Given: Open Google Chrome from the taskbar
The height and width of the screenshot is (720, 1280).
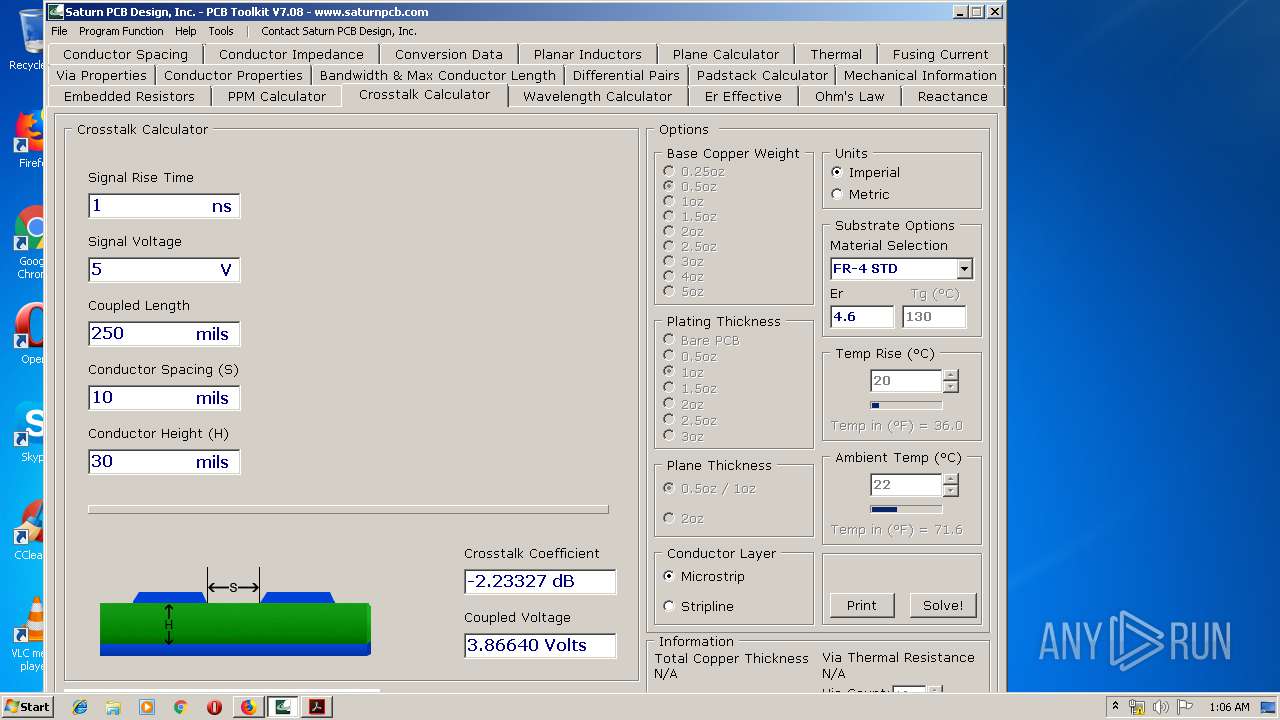Looking at the screenshot, I should click(181, 707).
